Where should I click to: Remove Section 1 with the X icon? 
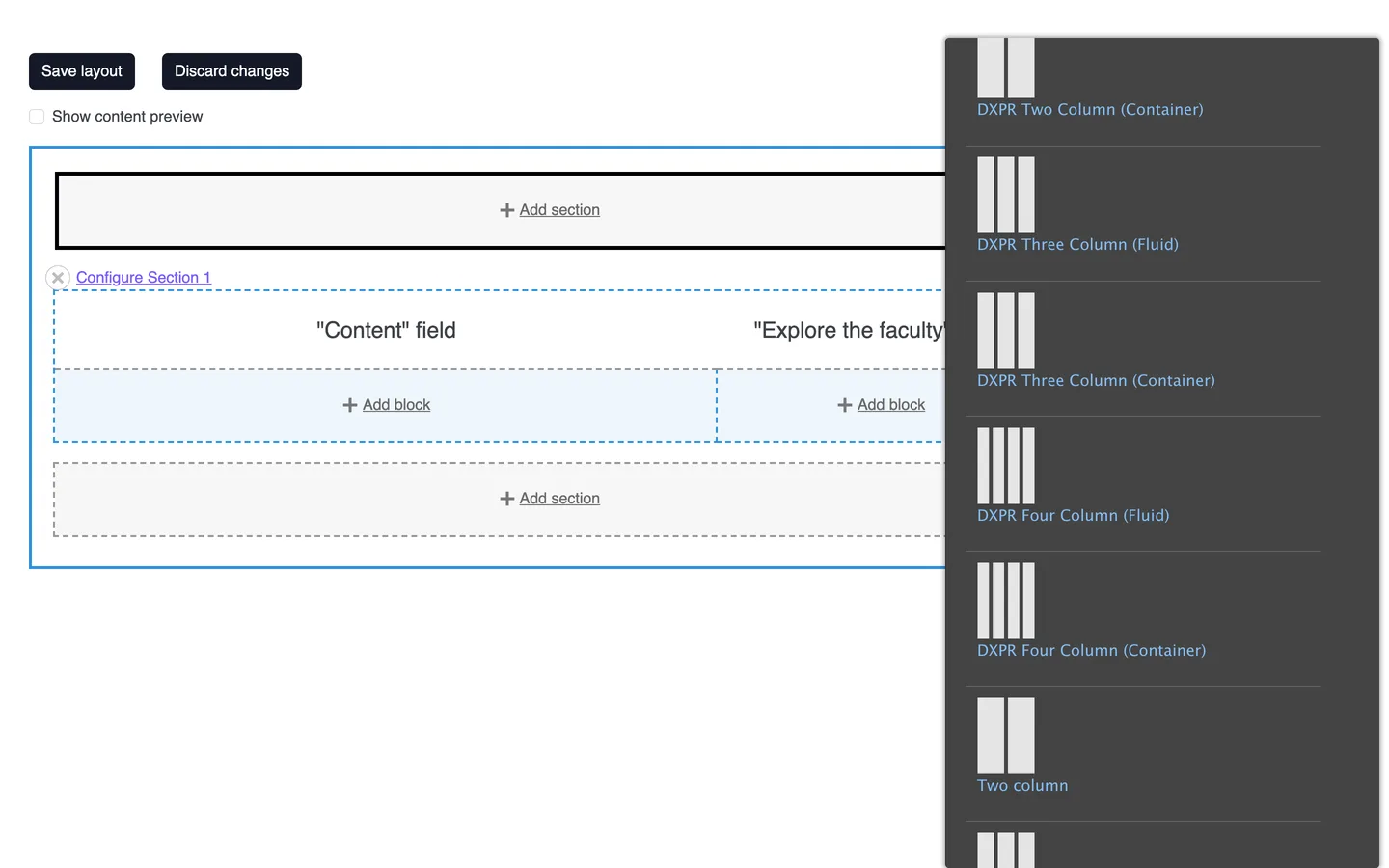pos(58,278)
